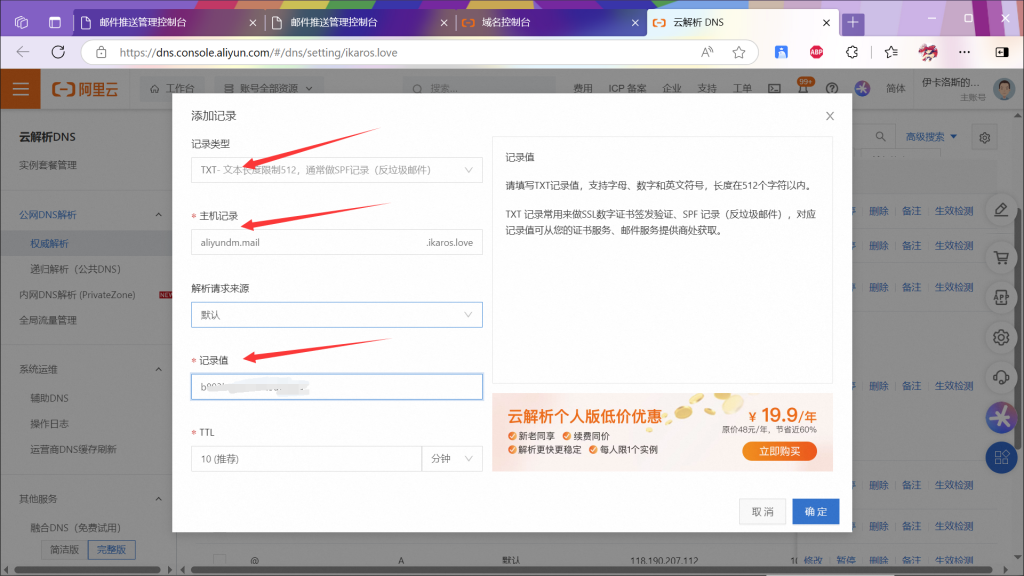Click the 取消 button
1024x576 pixels.
pyautogui.click(x=762, y=511)
